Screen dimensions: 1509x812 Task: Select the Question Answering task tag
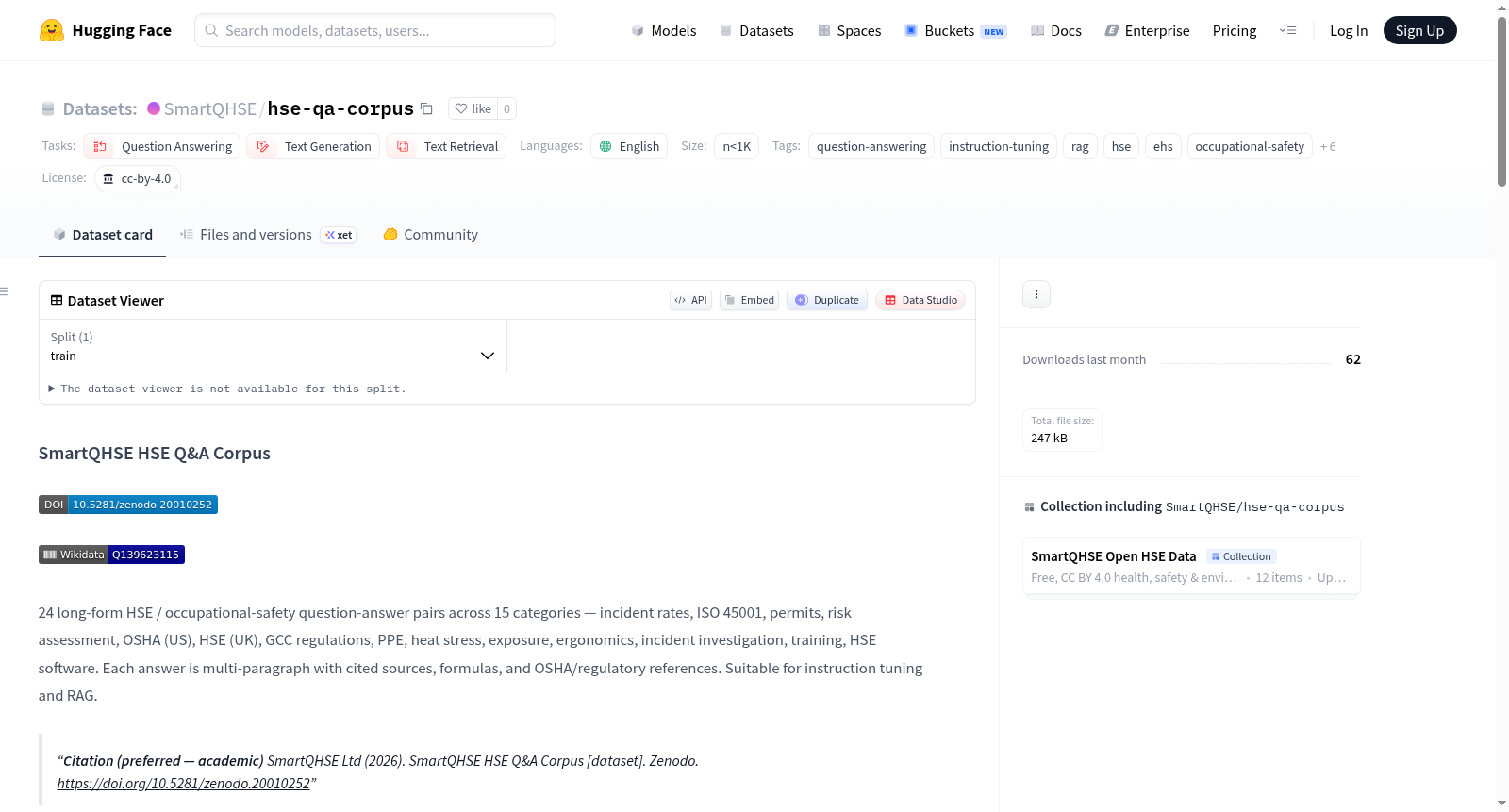162,146
